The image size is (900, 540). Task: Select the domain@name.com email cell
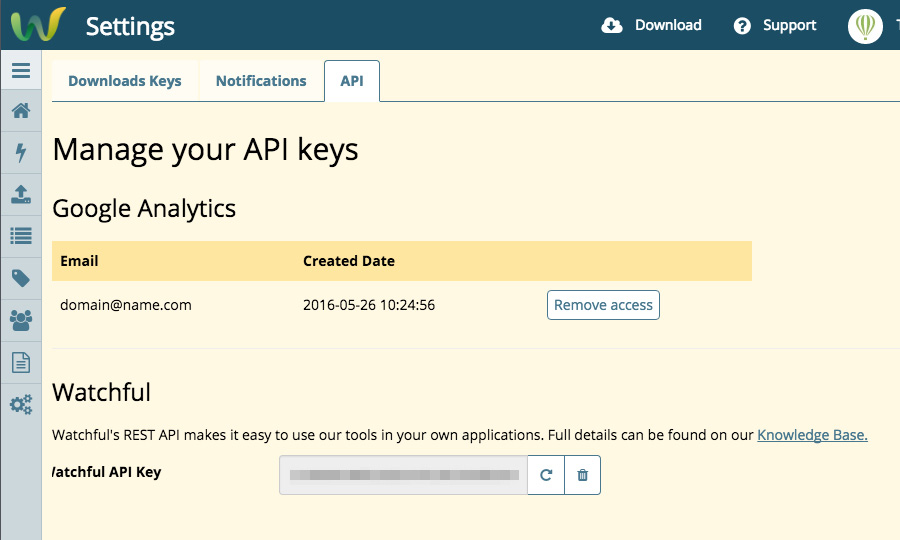tap(126, 305)
